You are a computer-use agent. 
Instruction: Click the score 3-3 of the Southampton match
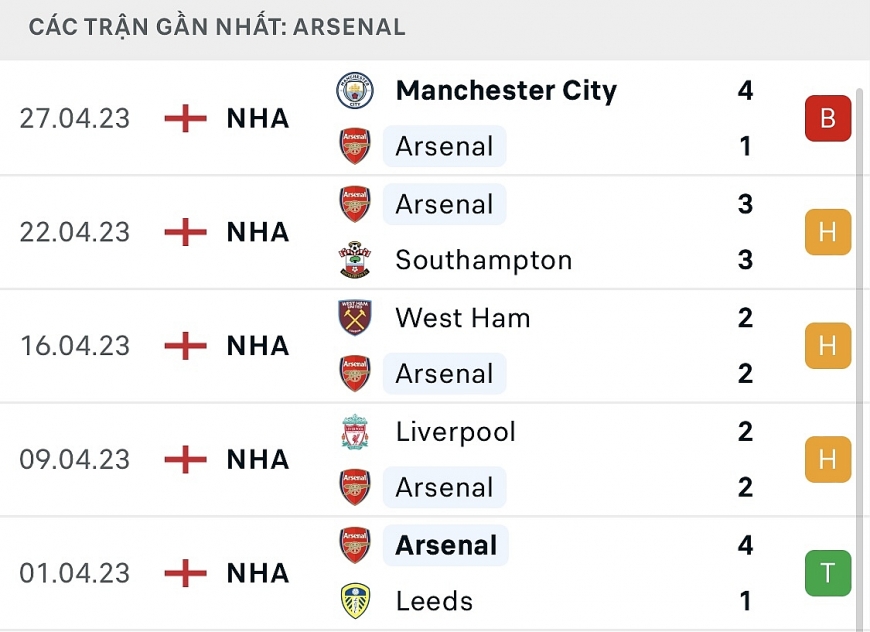click(x=745, y=232)
